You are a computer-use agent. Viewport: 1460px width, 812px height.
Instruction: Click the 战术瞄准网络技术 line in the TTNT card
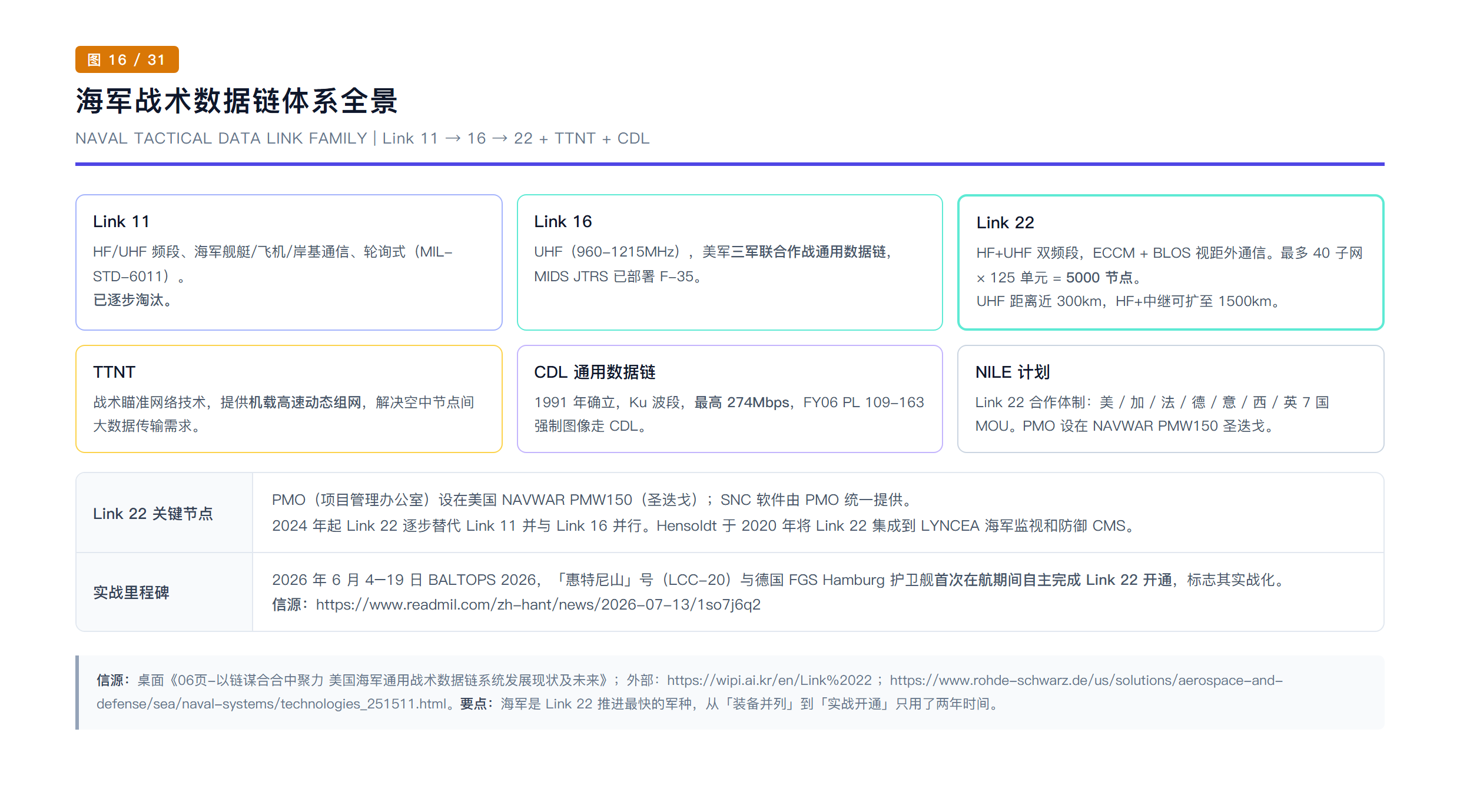pyautogui.click(x=284, y=402)
